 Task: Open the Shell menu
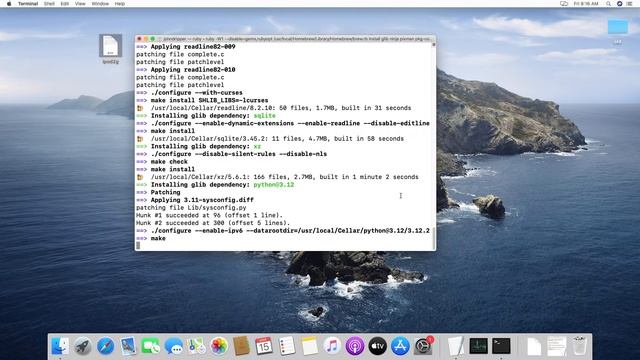tap(49, 4)
